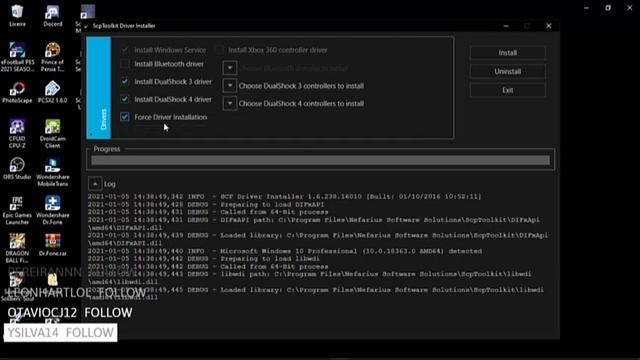Click the Exit button
The width and height of the screenshot is (640, 360).
507,90
